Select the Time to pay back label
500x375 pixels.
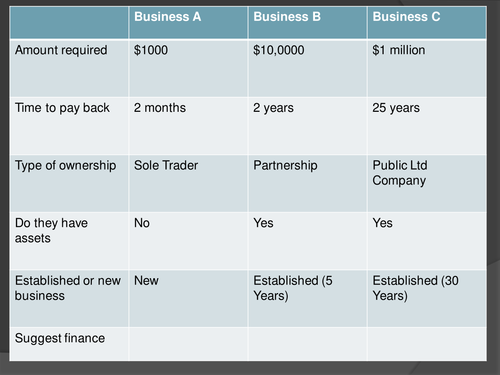(69, 126)
